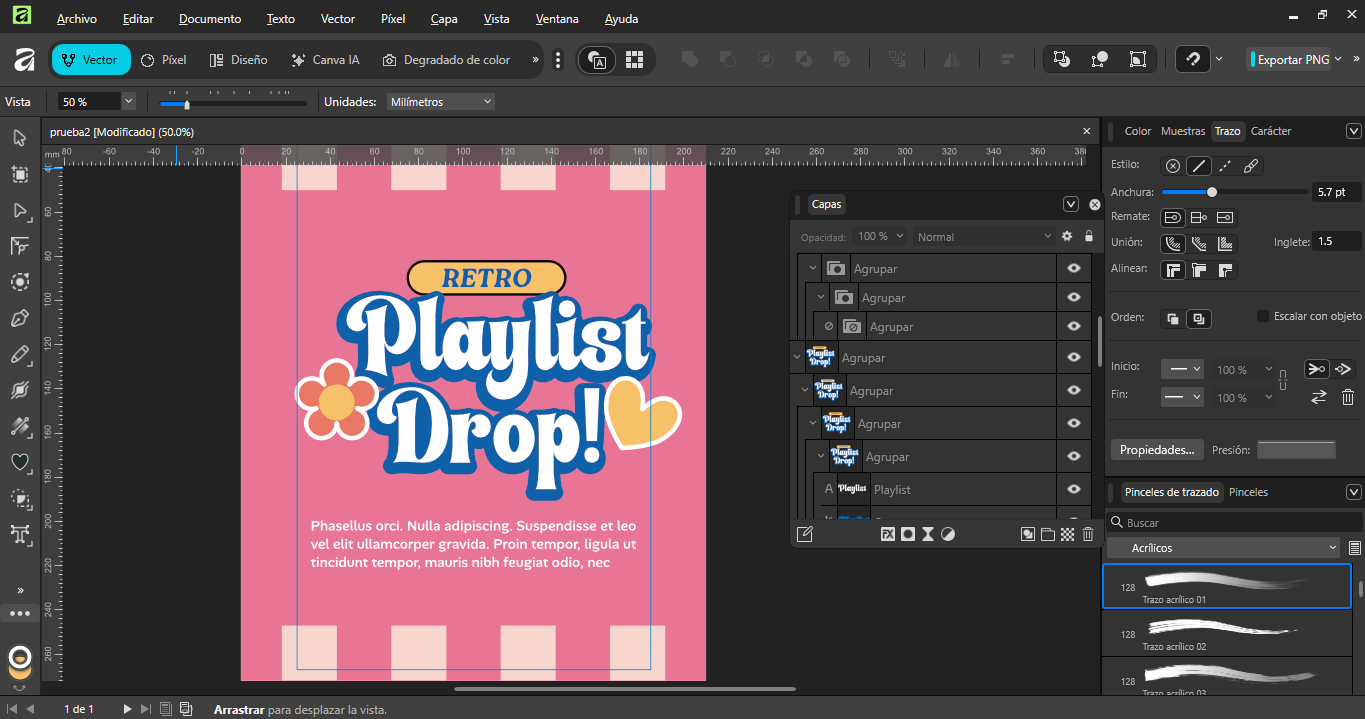Click the half-circle adjustments icon
Viewport: 1365px width, 719px height.
[947, 534]
